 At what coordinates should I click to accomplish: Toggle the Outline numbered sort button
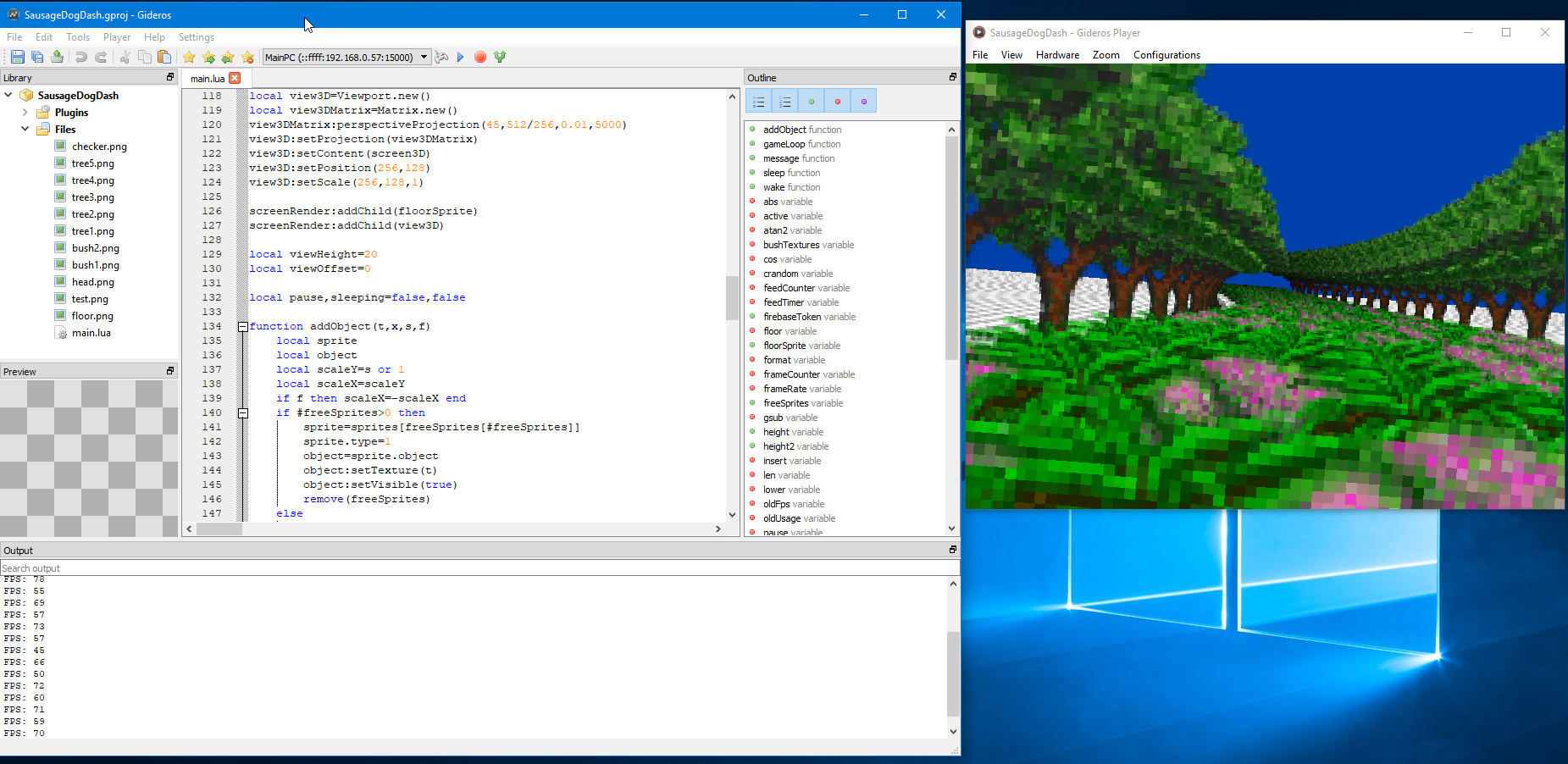[x=785, y=102]
